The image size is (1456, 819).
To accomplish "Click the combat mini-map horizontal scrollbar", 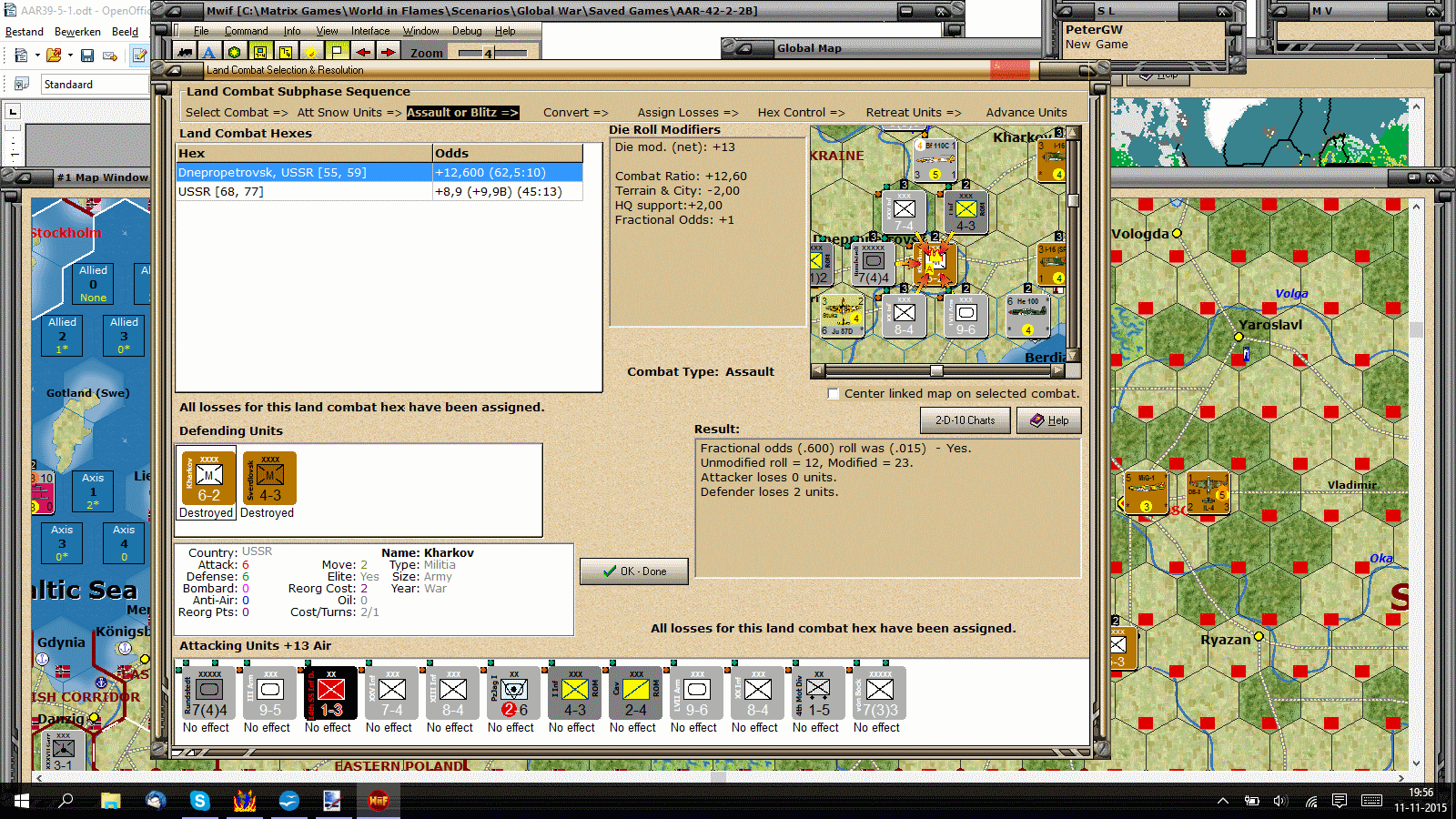I will coord(937,370).
